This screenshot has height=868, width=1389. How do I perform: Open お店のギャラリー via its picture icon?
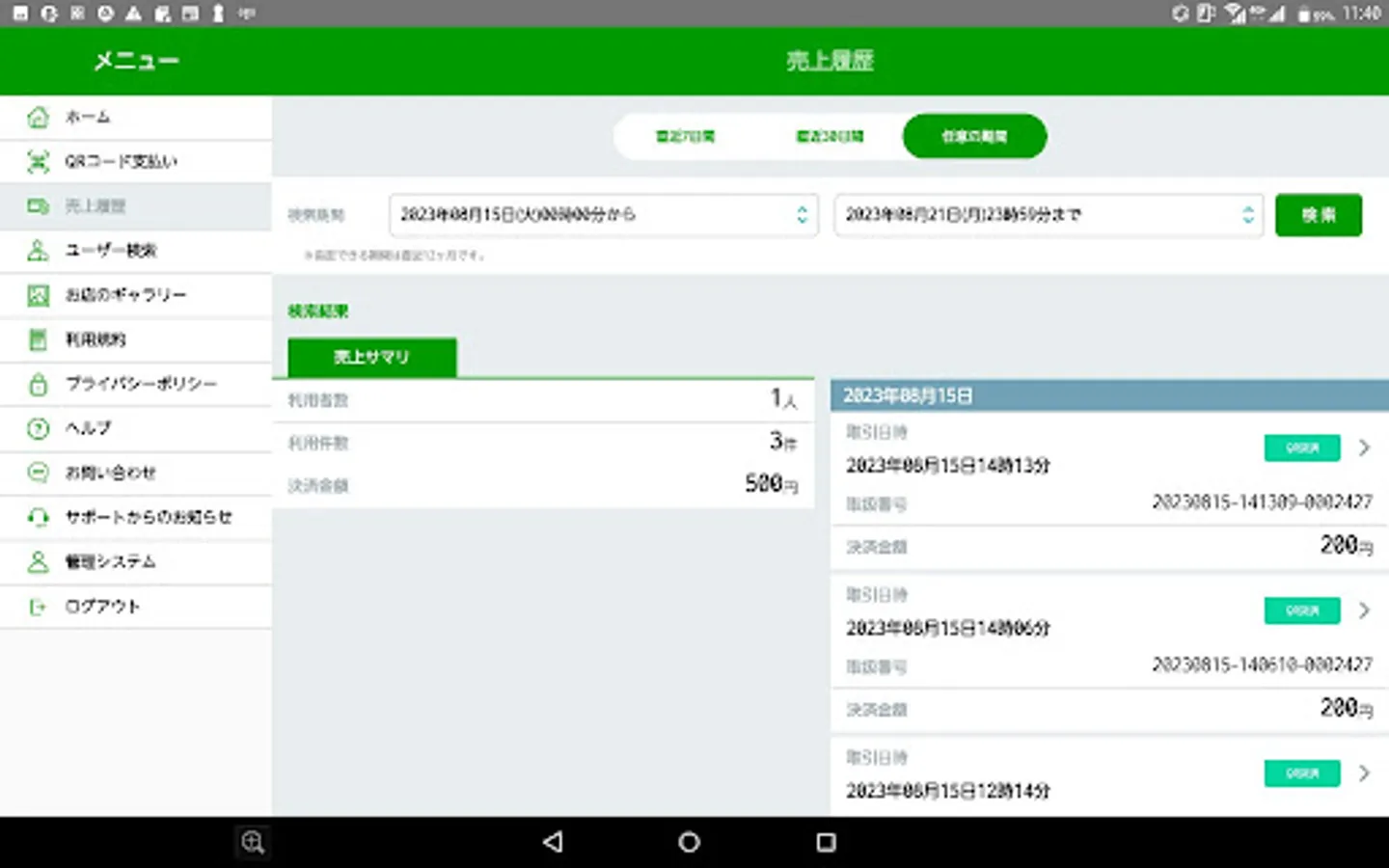(x=38, y=295)
